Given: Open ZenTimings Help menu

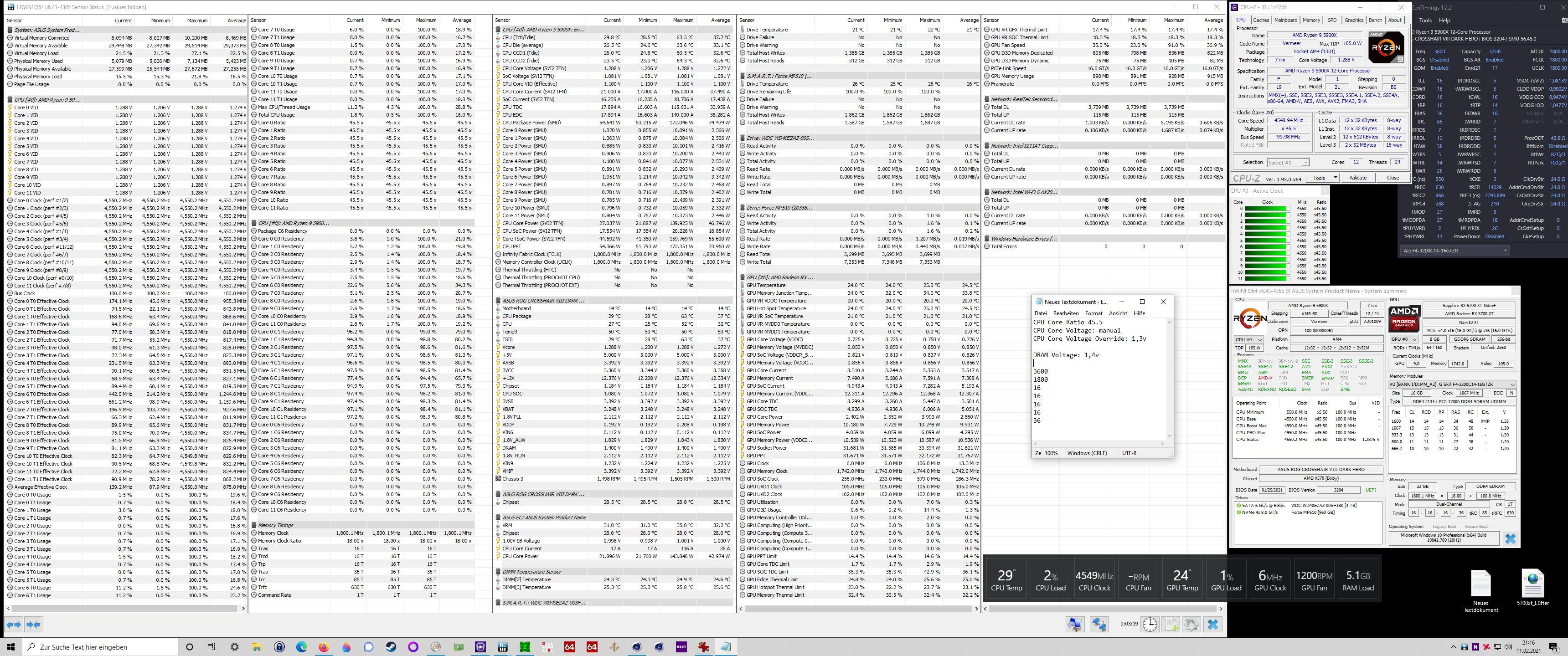Looking at the screenshot, I should [1444, 20].
